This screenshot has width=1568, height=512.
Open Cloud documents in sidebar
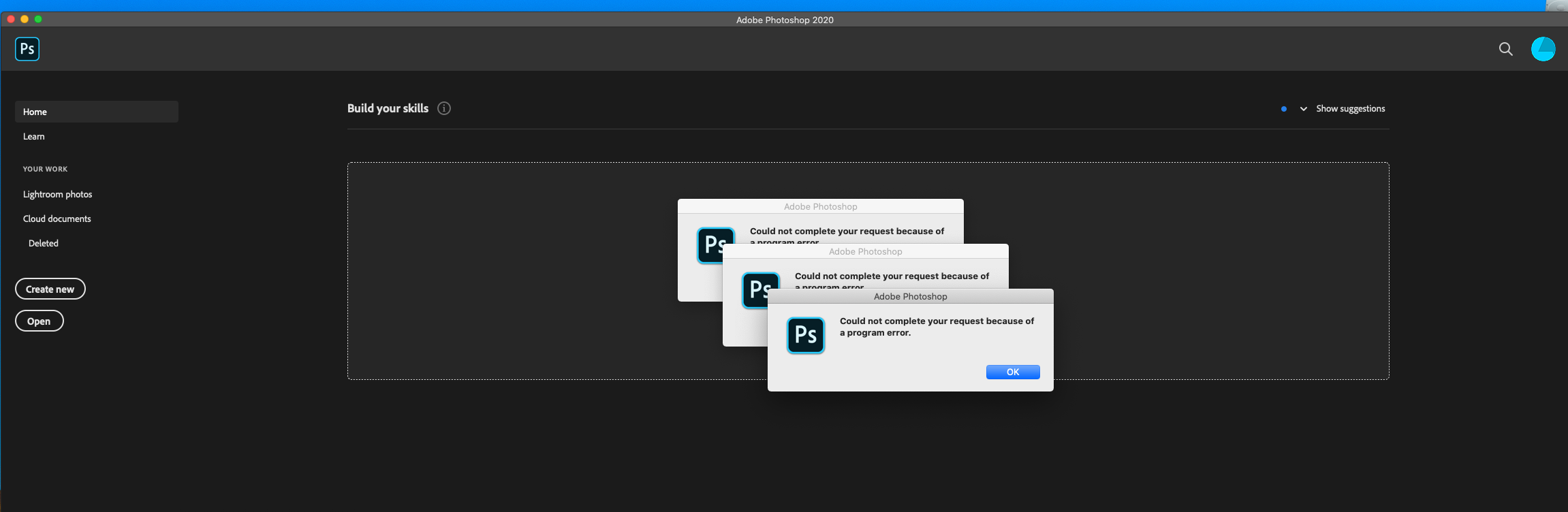tap(57, 219)
